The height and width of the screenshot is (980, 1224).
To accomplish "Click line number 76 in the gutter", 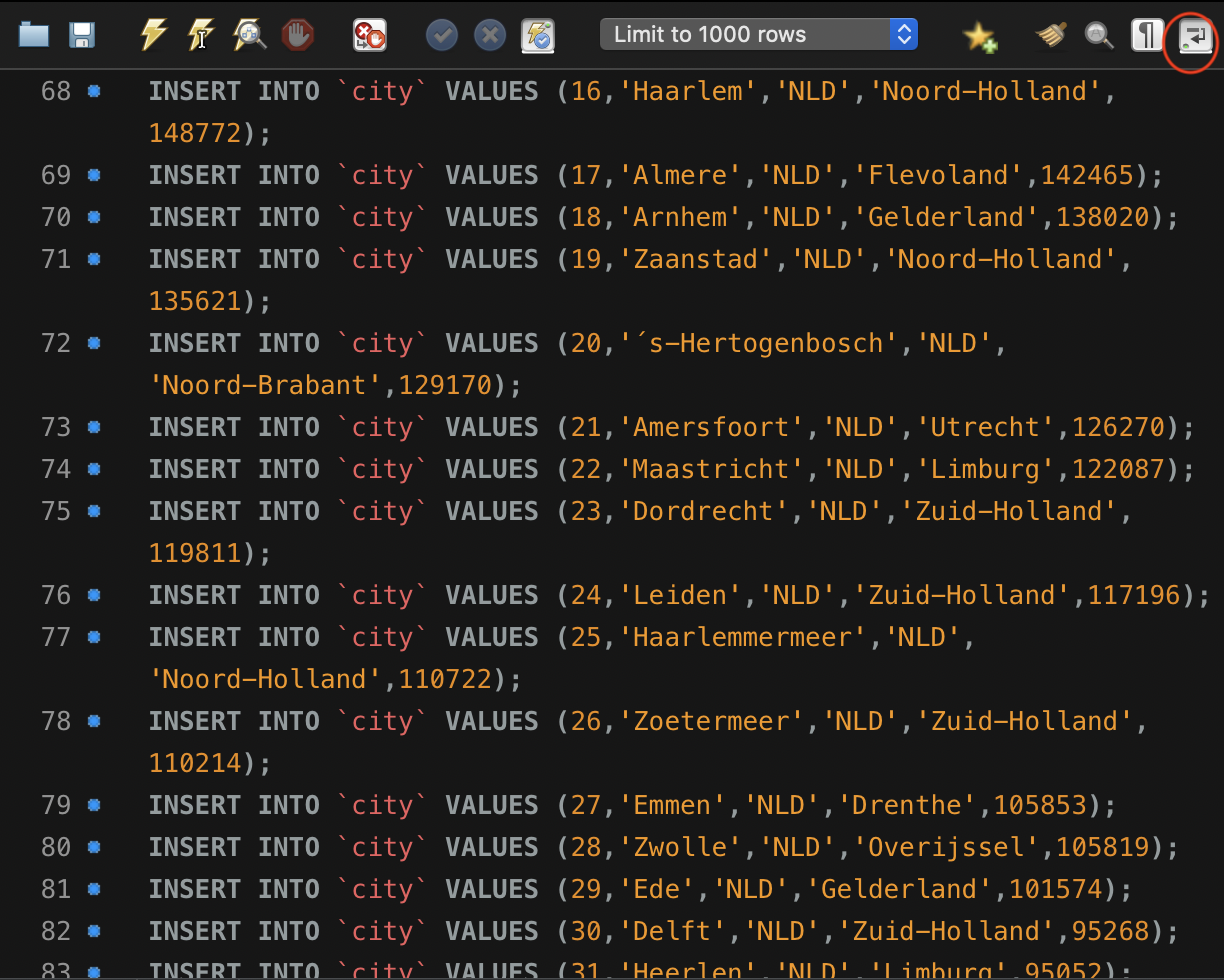I will [x=56, y=595].
